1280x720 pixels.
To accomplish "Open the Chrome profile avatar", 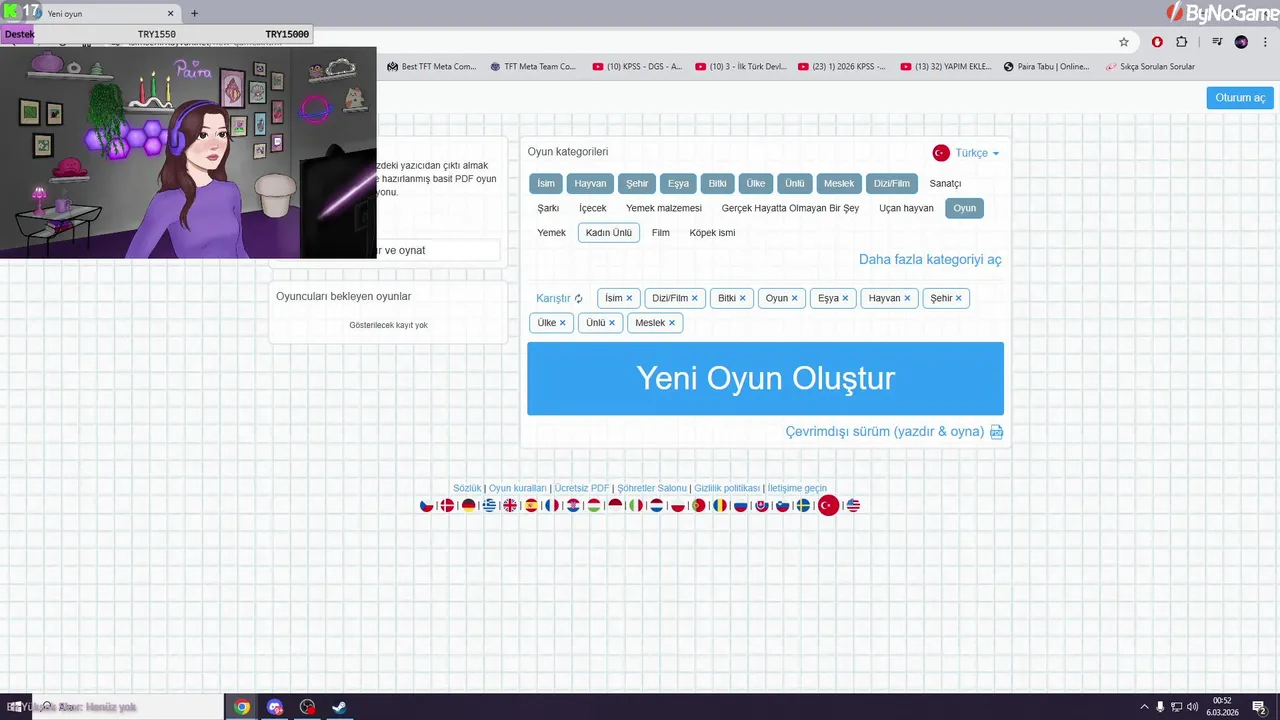I will click(x=1241, y=42).
